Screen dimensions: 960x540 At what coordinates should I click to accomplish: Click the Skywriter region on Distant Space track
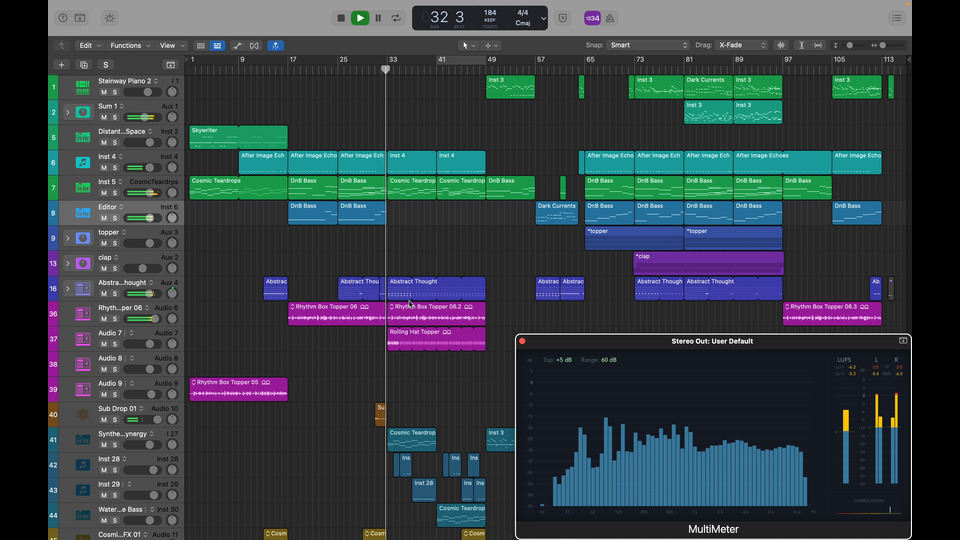(x=214, y=137)
